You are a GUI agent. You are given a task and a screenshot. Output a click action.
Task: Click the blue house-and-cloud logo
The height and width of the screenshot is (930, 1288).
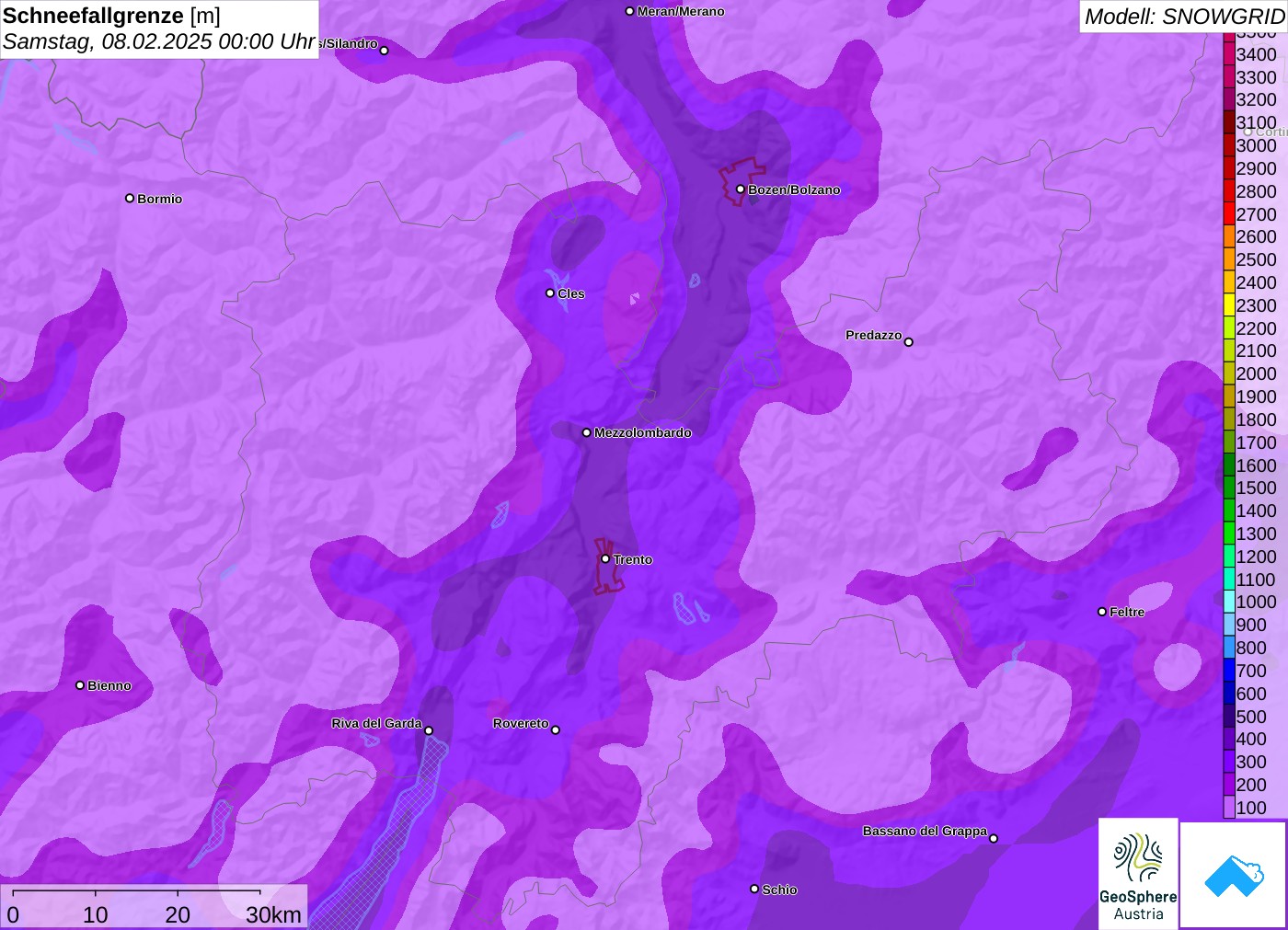[1234, 875]
